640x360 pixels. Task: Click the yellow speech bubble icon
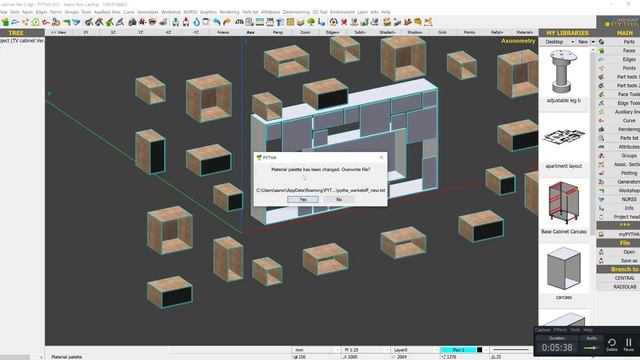[418, 22]
